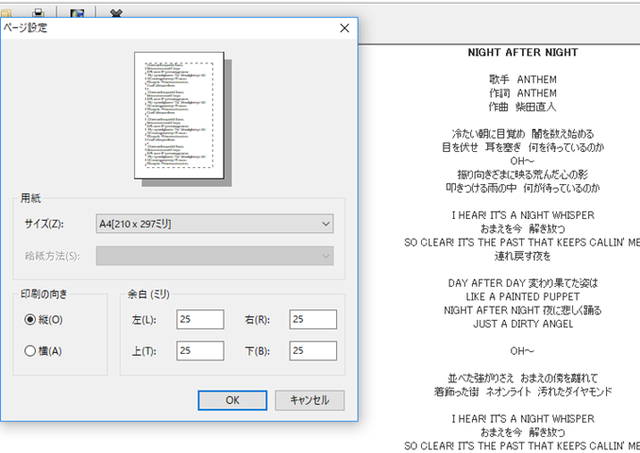
Task: Click the lyric line 'DAY AFTER DAY 変わり果てた姿は'
Action: click(x=523, y=283)
